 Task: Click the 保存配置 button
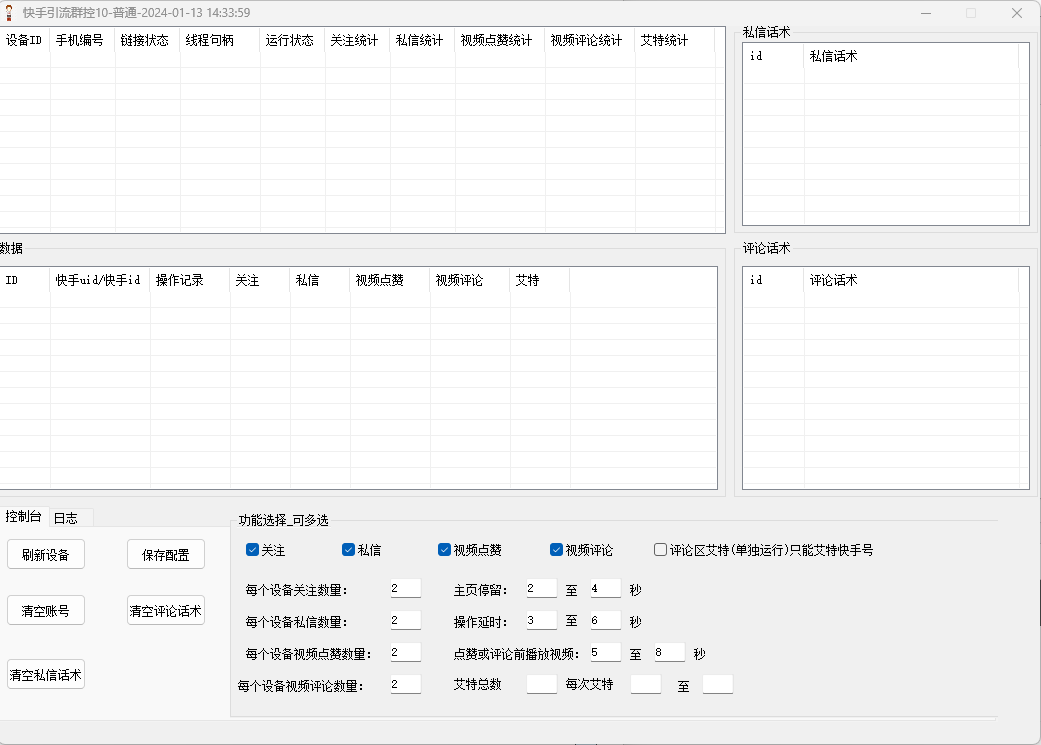[x=166, y=555]
